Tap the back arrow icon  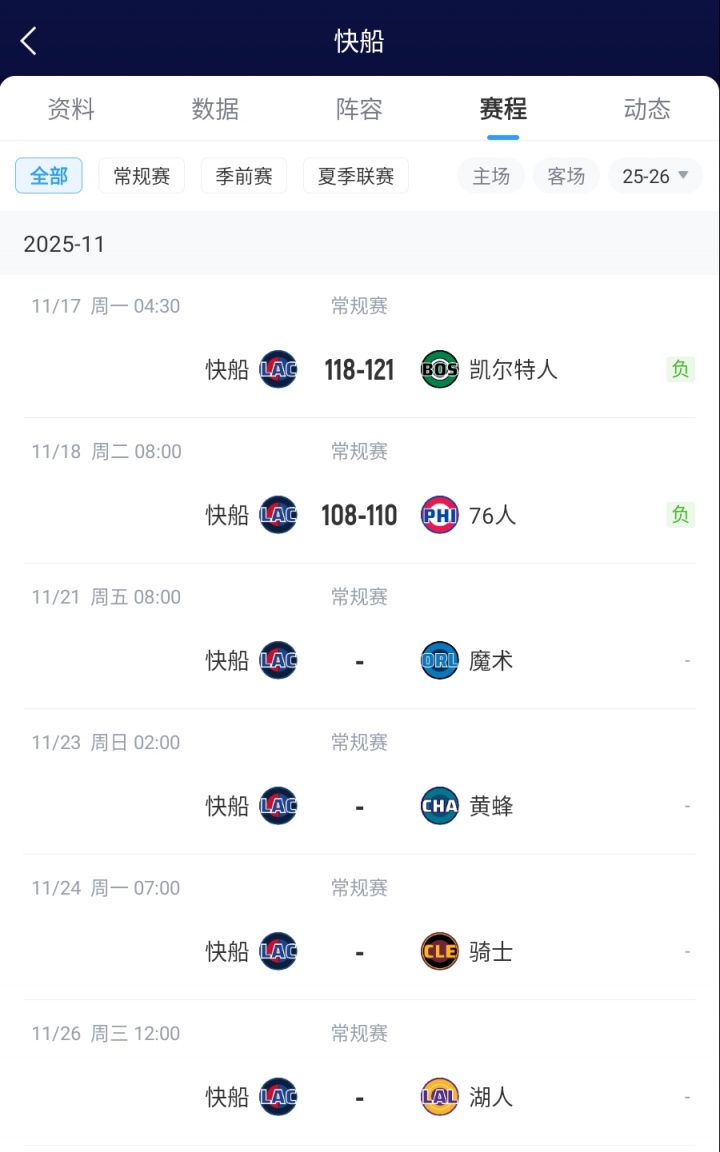pos(29,41)
